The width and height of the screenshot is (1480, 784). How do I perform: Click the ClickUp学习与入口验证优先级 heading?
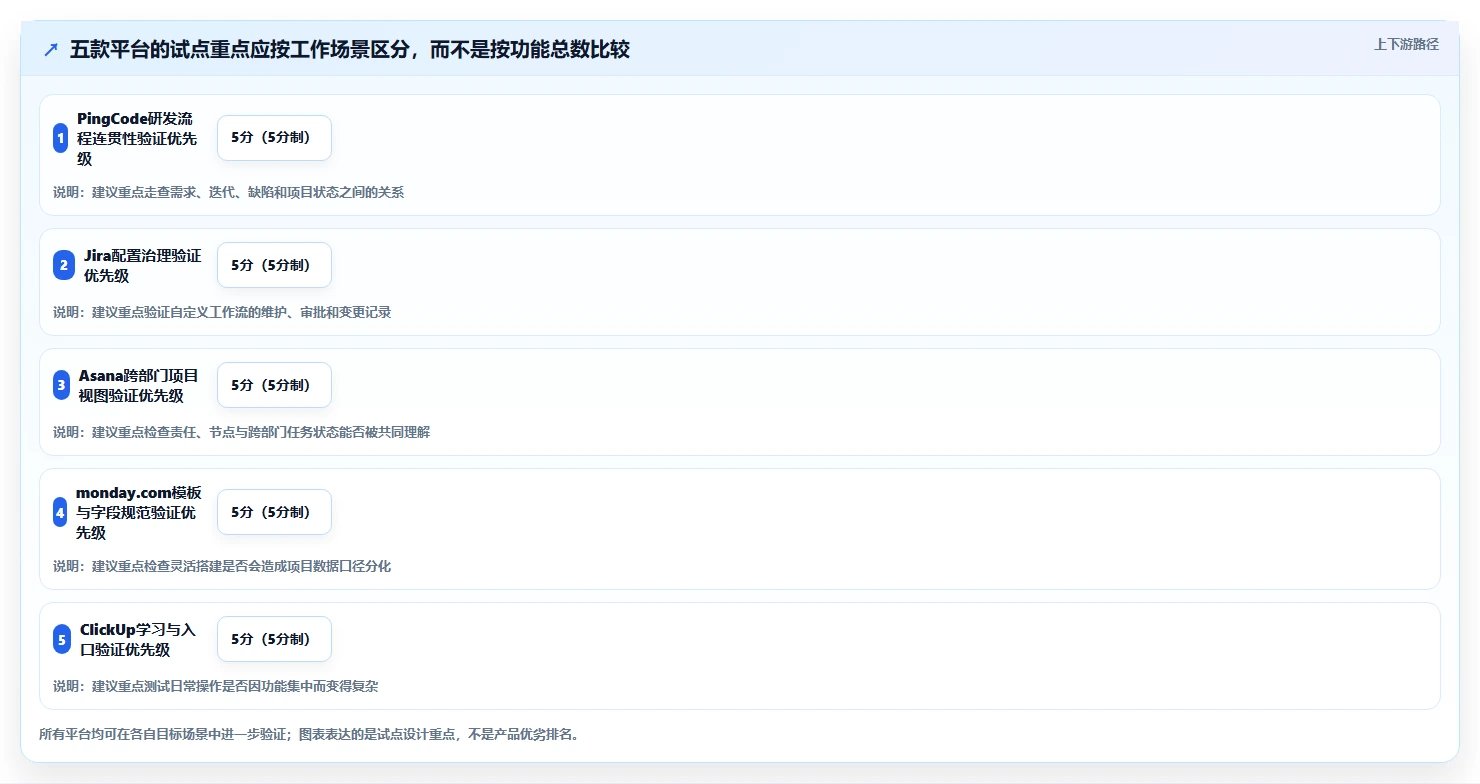tap(138, 639)
